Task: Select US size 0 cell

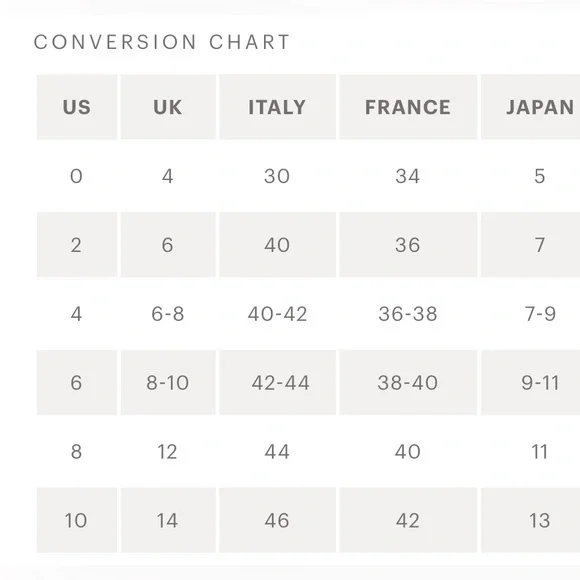Action: 77,176
